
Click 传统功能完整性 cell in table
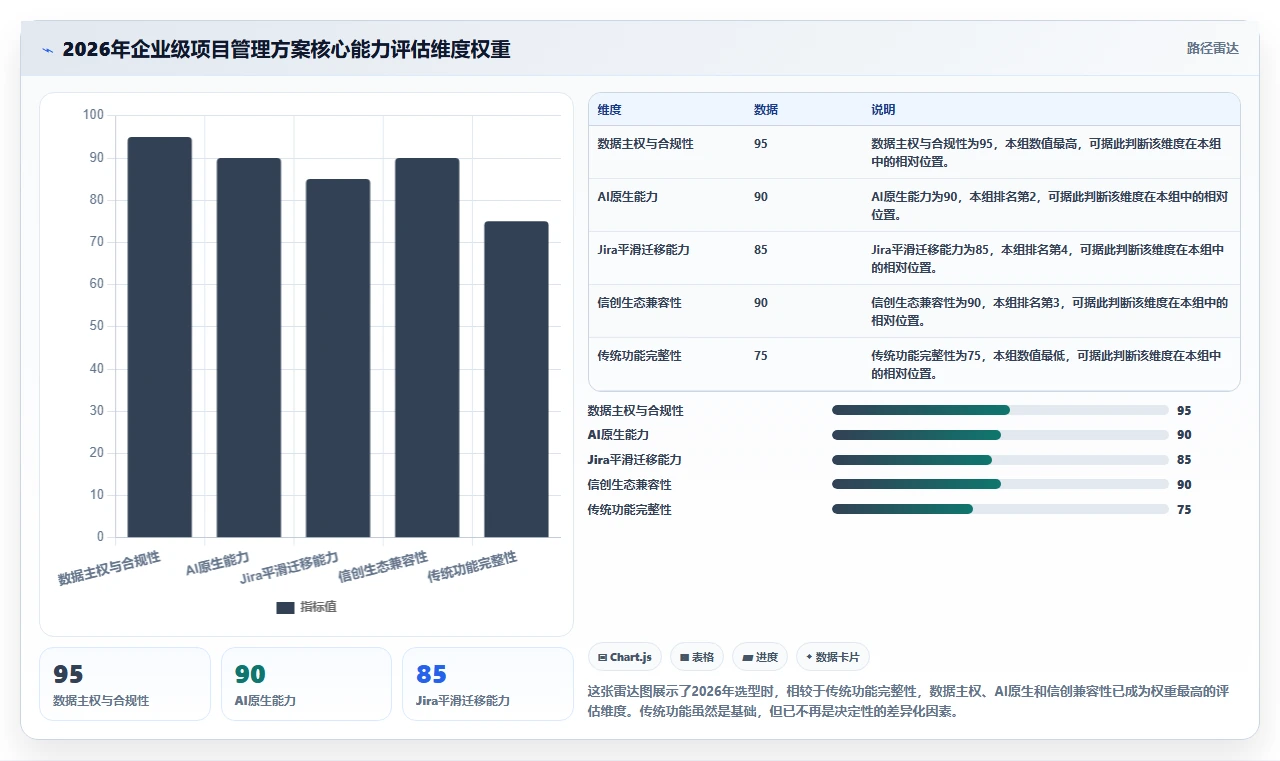click(x=639, y=356)
